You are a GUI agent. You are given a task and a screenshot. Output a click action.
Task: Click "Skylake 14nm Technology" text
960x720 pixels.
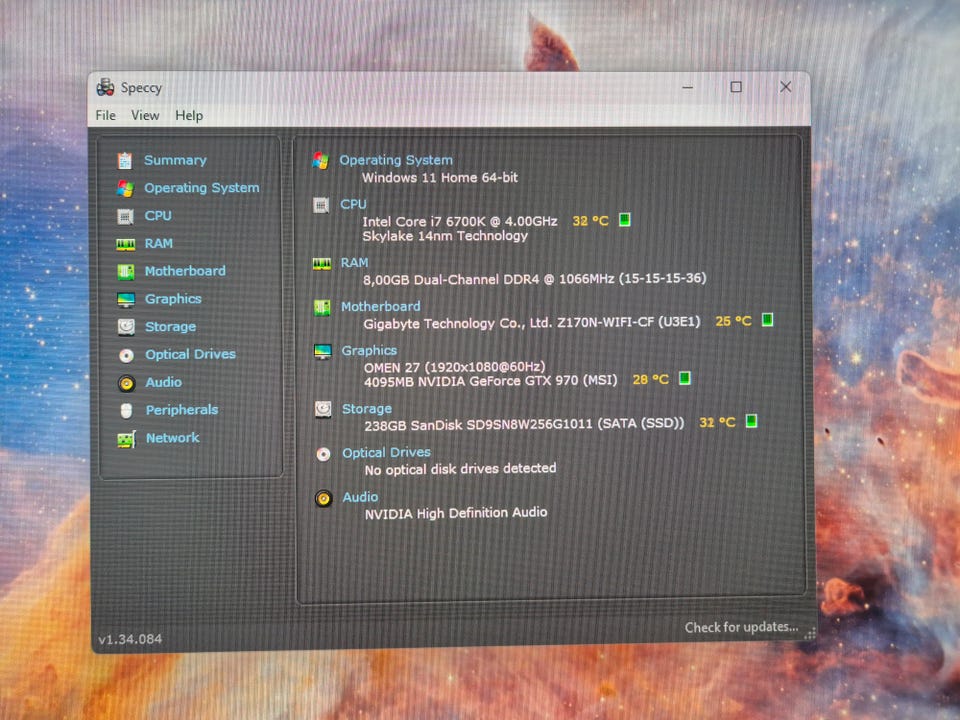click(445, 236)
